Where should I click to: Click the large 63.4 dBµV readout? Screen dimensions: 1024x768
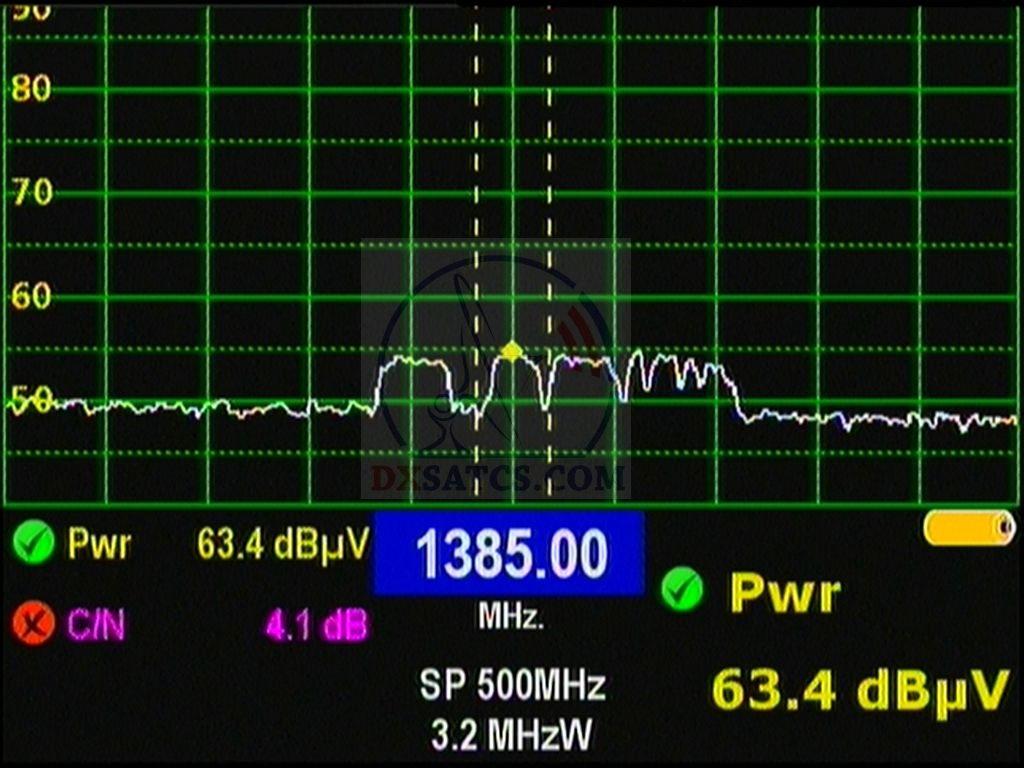pyautogui.click(x=859, y=692)
